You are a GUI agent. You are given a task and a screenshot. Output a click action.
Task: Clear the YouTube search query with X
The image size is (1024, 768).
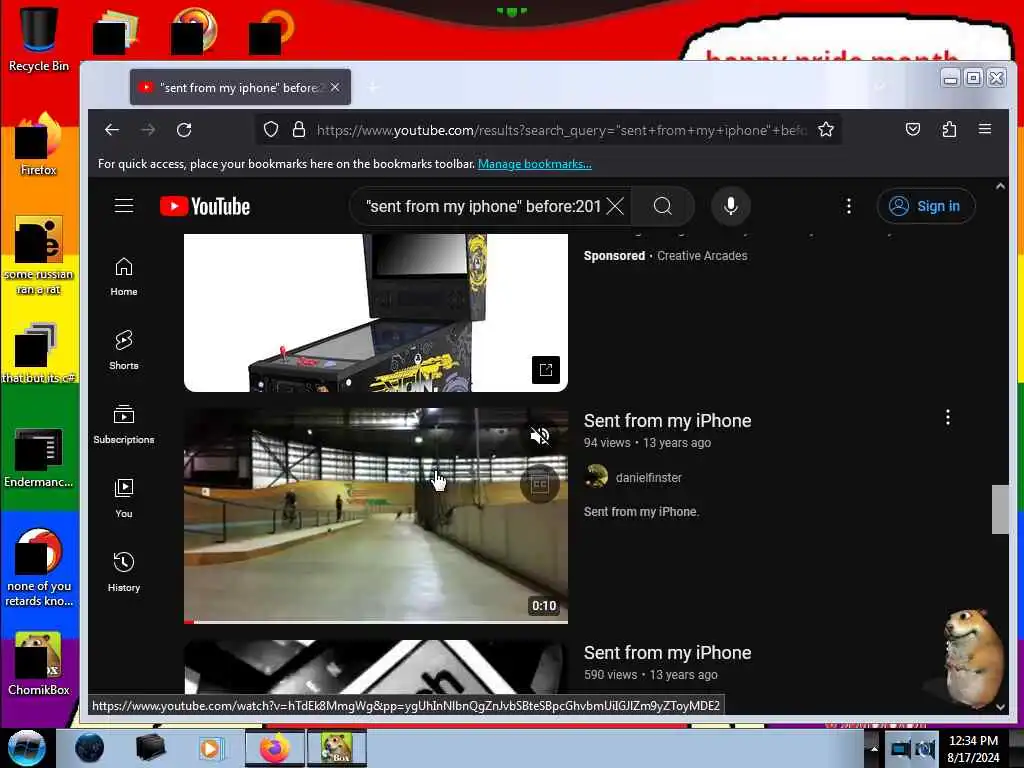click(x=615, y=206)
